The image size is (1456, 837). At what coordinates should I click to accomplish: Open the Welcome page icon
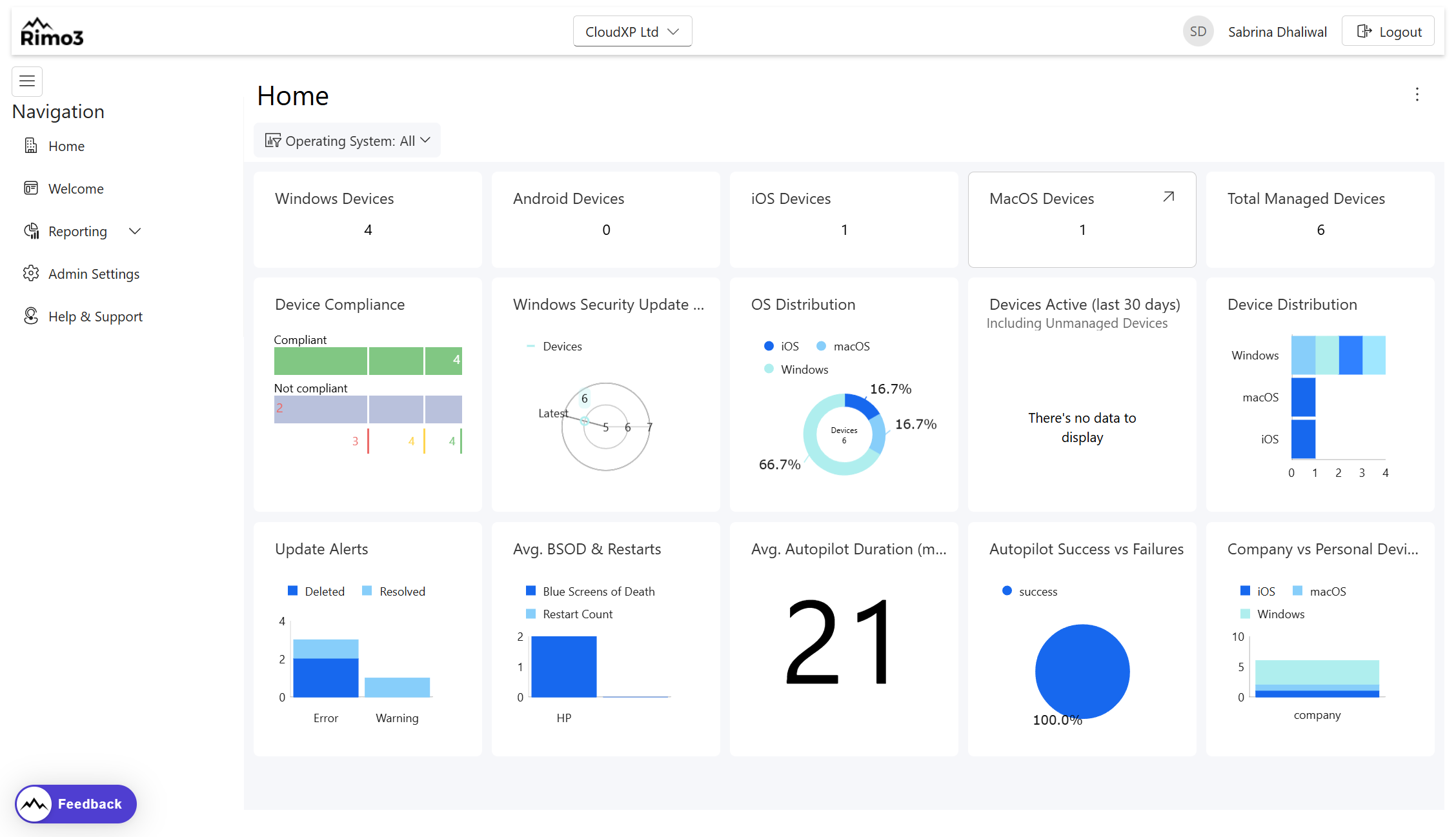(x=31, y=188)
